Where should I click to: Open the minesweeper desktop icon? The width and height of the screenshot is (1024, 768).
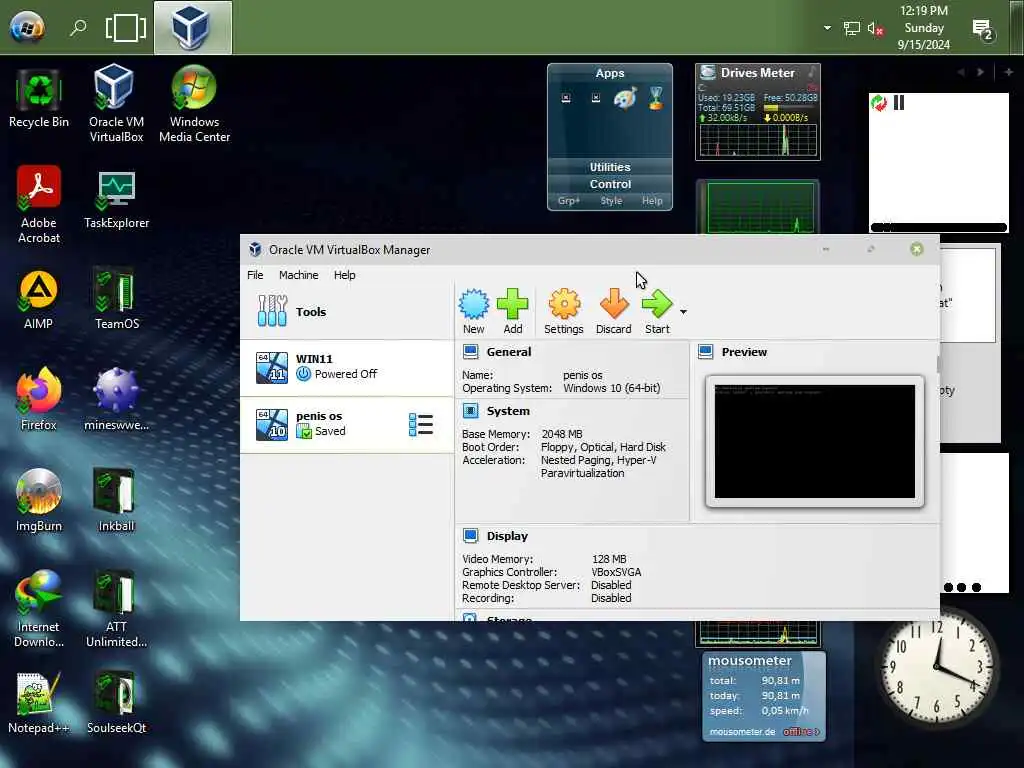[116, 399]
